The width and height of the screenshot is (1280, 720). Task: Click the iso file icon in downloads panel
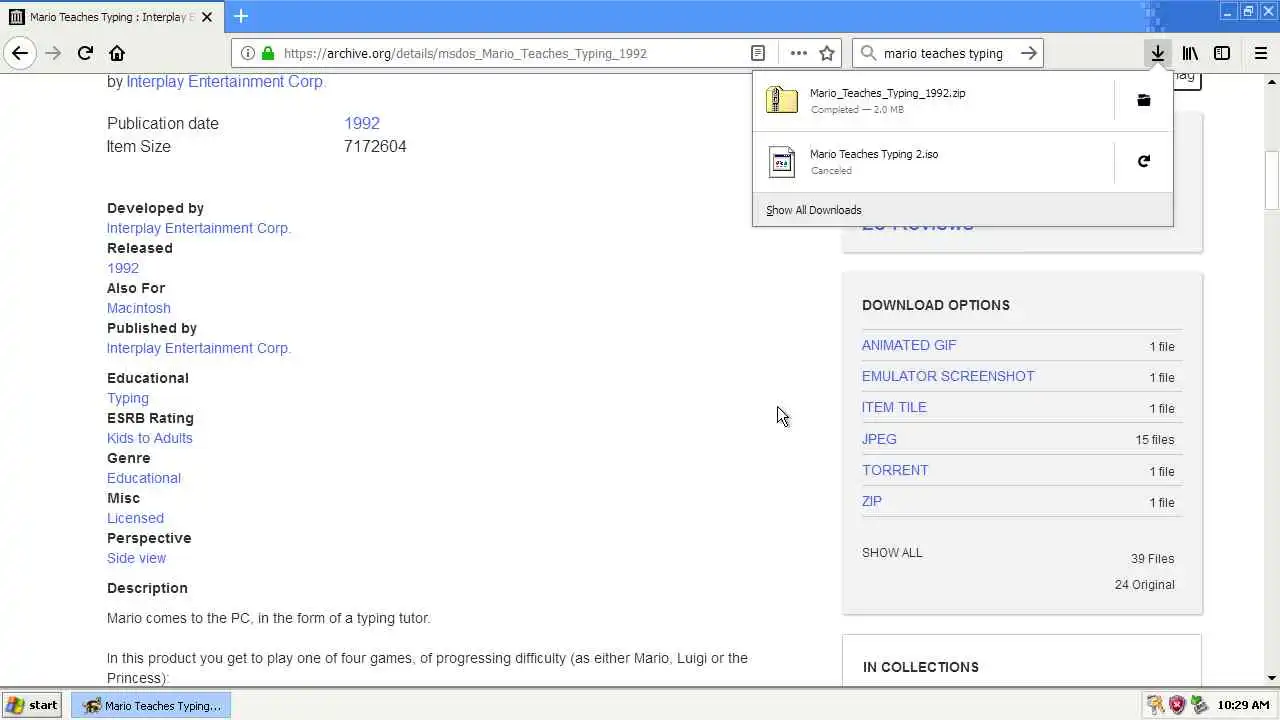click(782, 161)
